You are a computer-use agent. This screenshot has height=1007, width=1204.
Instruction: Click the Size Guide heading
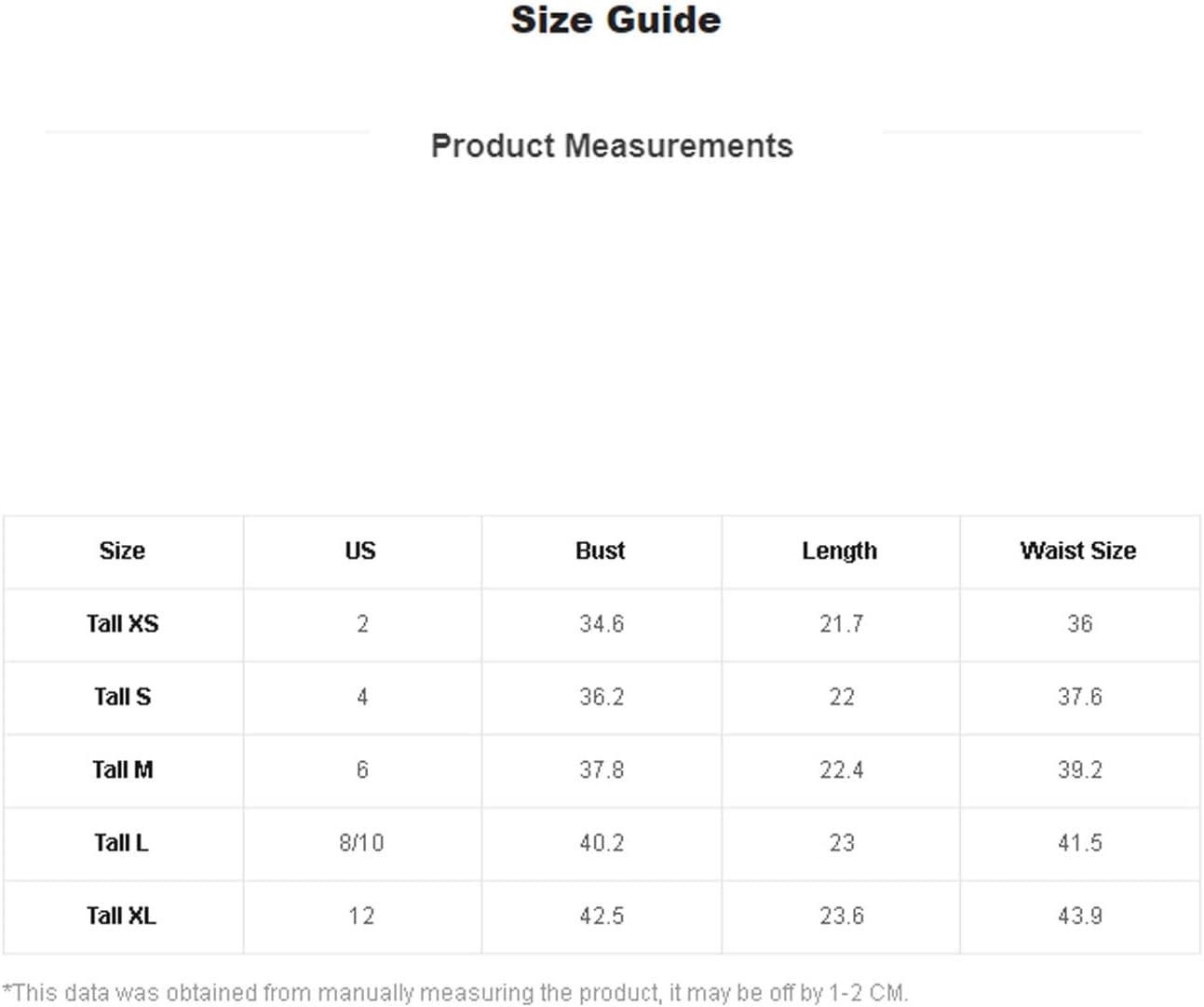[616, 20]
